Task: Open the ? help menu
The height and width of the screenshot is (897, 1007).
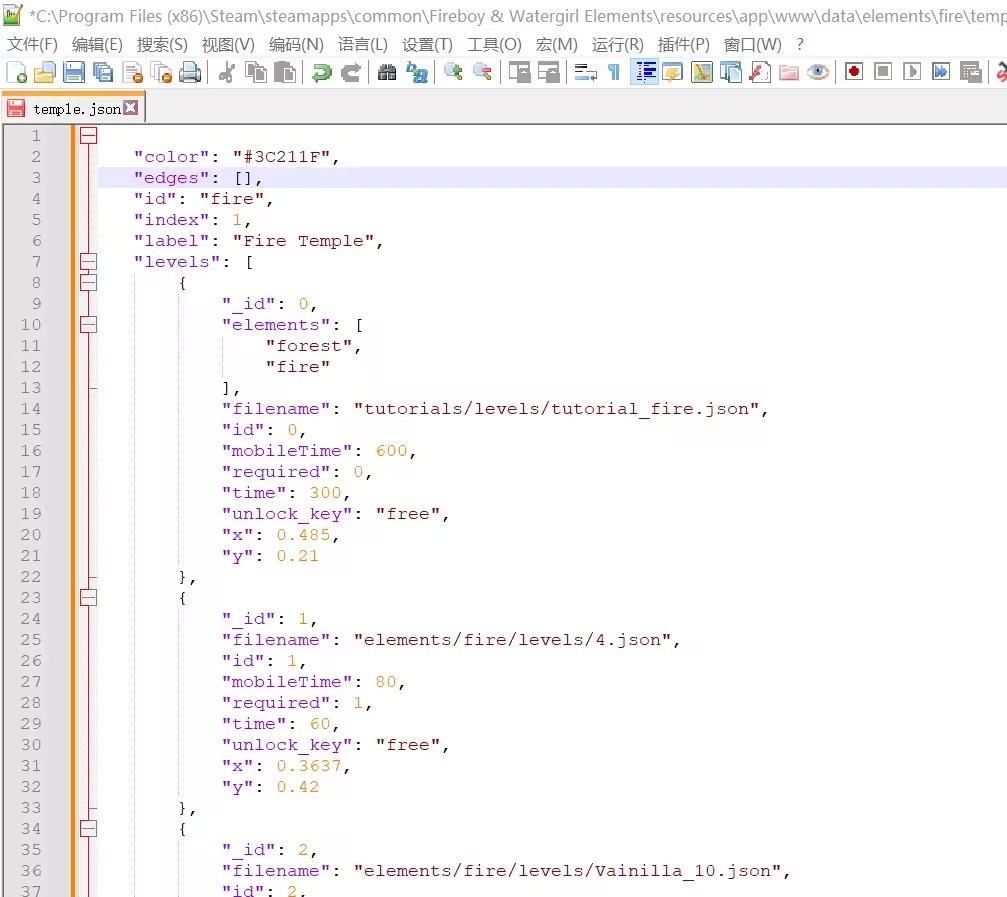Action: coord(800,44)
